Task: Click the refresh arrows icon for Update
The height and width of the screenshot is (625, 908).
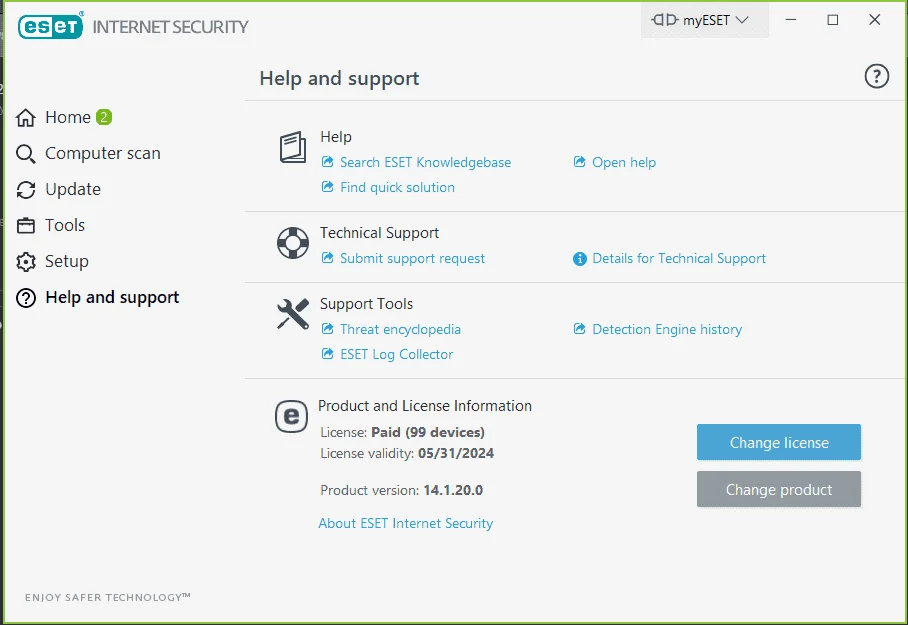Action: [25, 190]
